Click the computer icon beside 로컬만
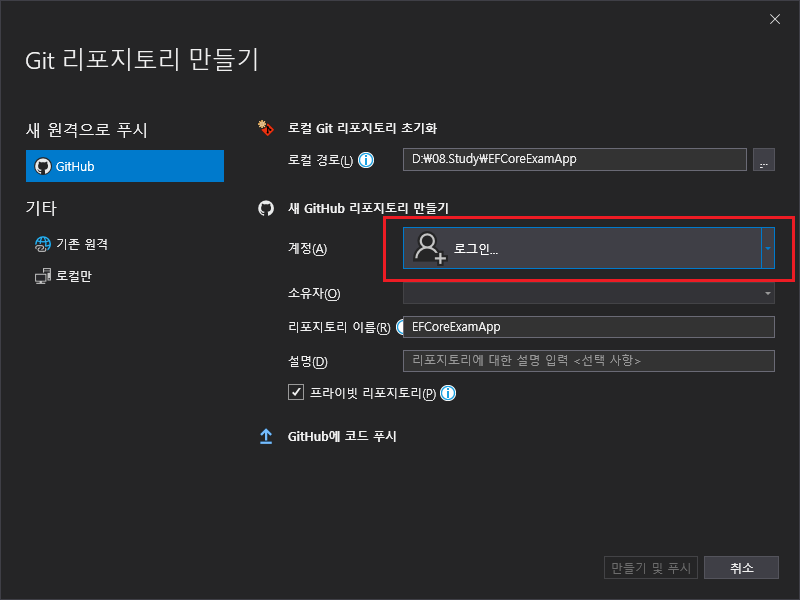 pyautogui.click(x=43, y=276)
